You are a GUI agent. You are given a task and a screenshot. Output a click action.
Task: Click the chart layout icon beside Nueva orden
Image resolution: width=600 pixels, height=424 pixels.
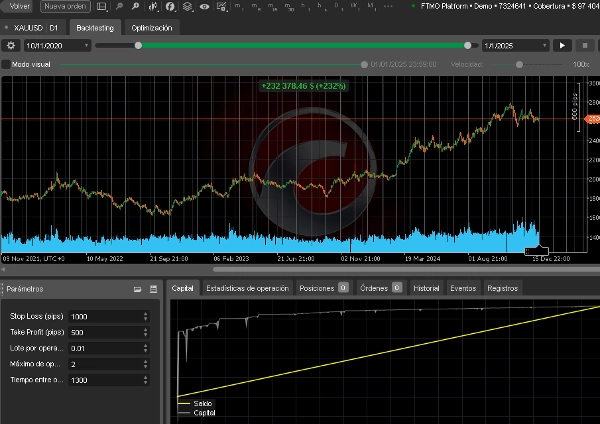tap(101, 7)
